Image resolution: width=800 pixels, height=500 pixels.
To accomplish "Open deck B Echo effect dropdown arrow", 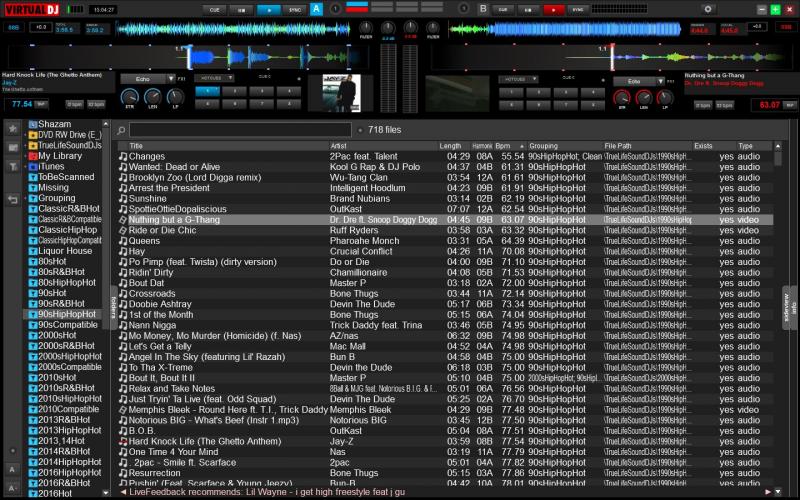I will [x=660, y=81].
